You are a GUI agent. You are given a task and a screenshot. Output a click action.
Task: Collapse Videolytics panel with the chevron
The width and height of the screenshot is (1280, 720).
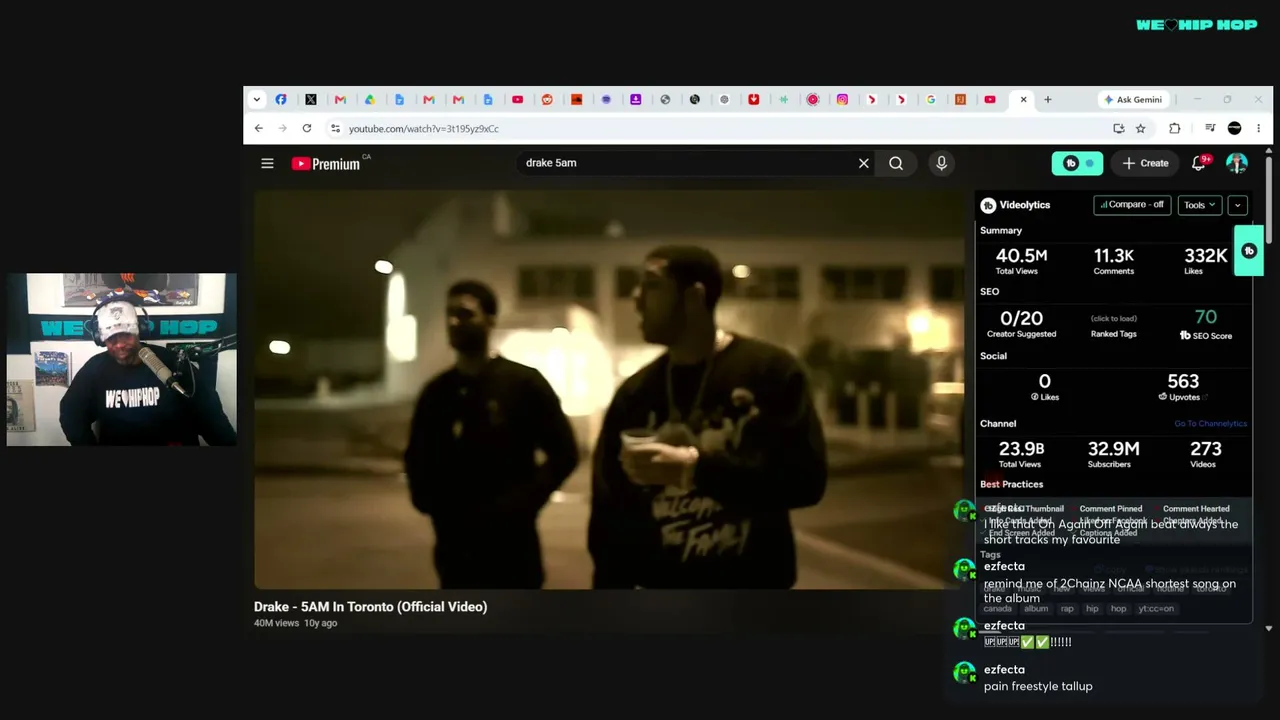click(1237, 205)
